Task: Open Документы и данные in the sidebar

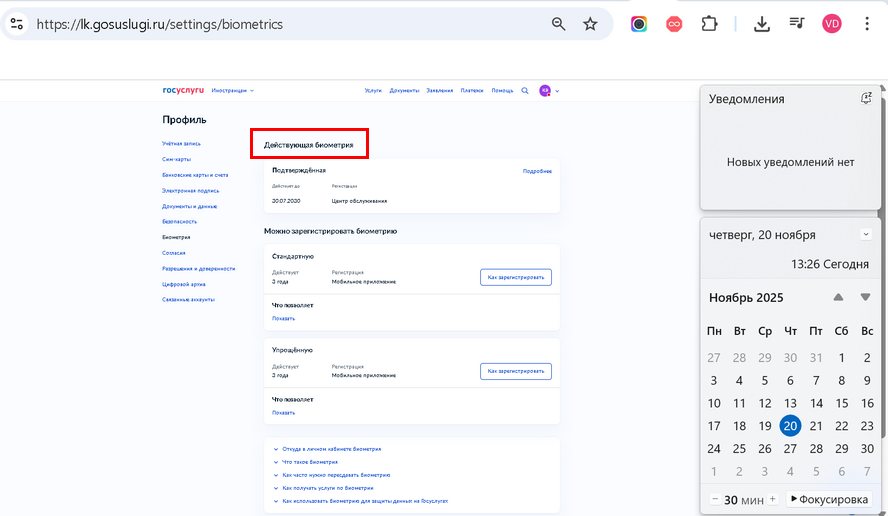Action: [189, 206]
